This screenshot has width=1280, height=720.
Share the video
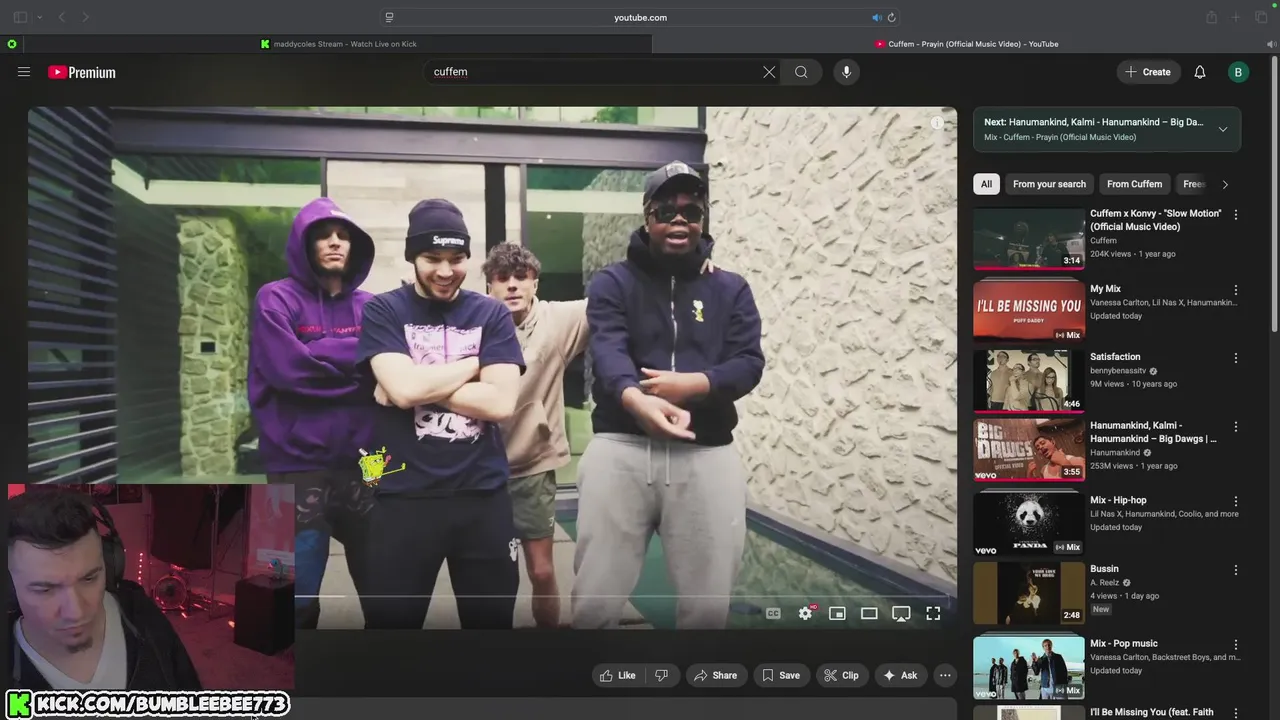tap(715, 675)
